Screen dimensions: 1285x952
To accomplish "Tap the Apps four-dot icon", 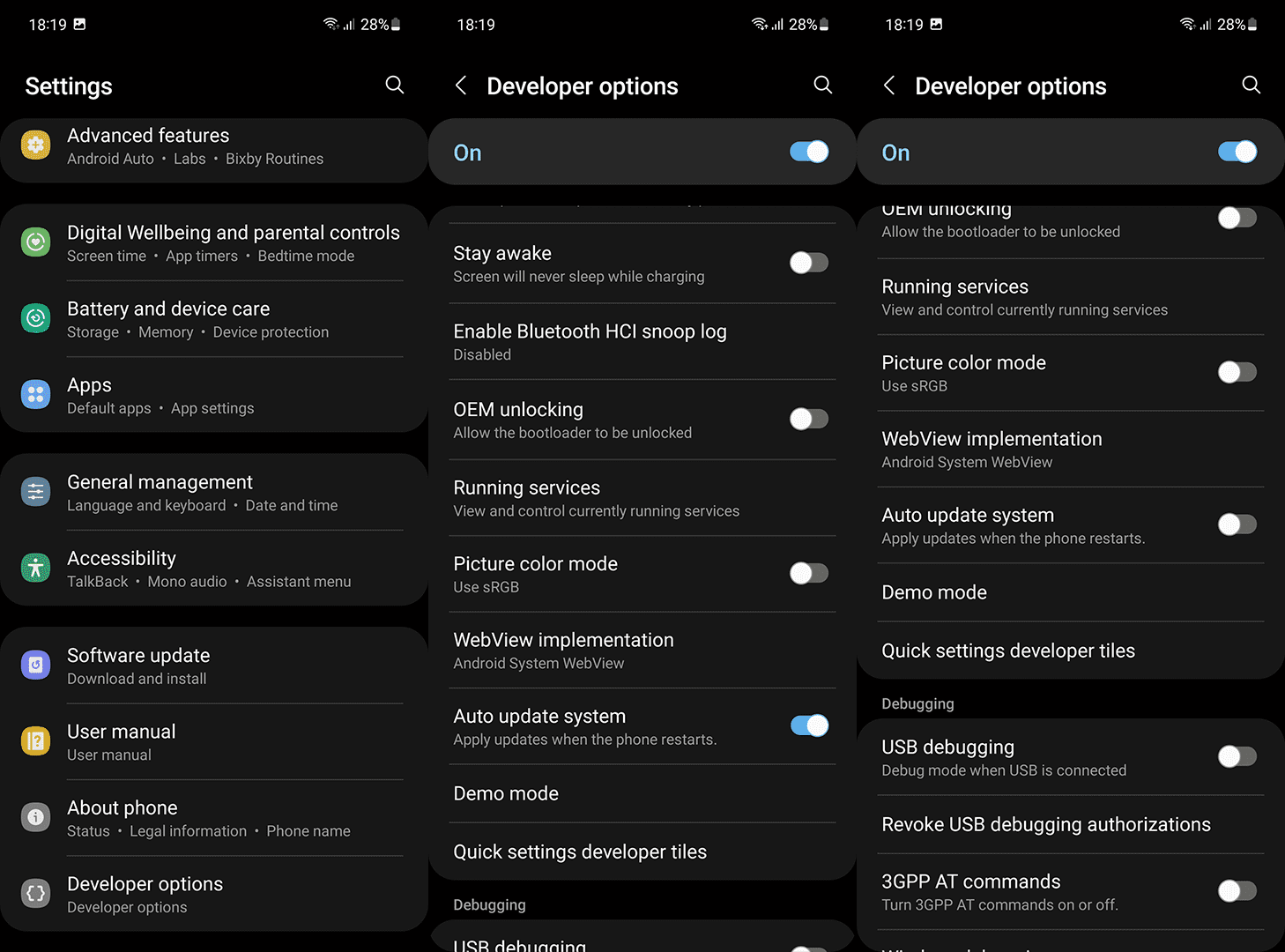I will (x=35, y=395).
